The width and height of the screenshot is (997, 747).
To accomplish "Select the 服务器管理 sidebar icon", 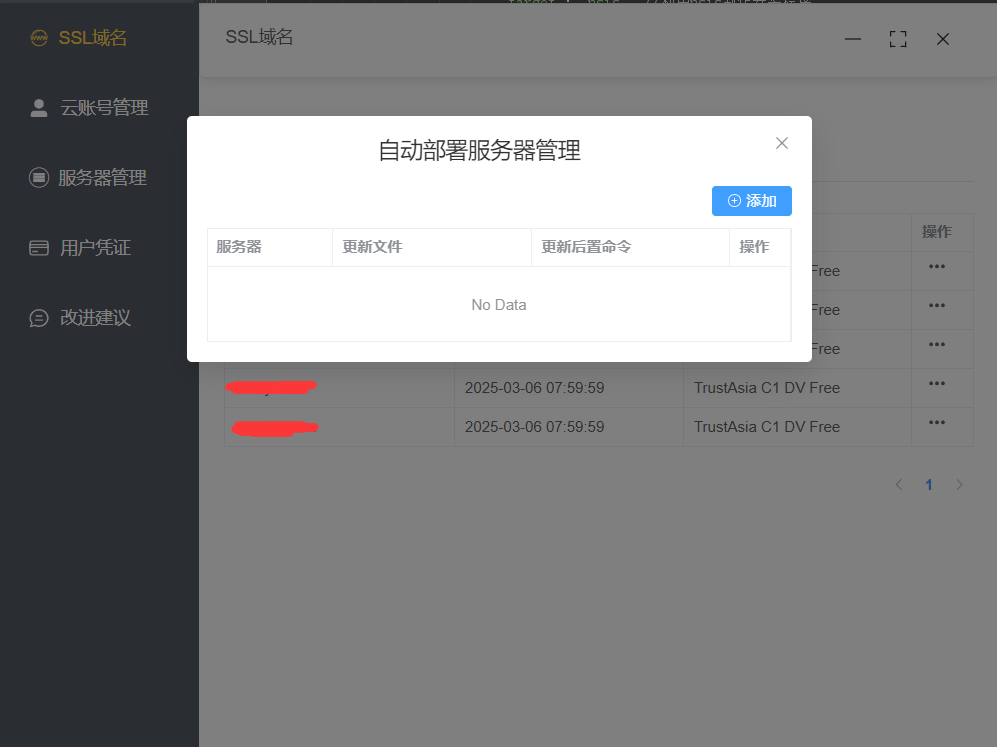I will (39, 178).
